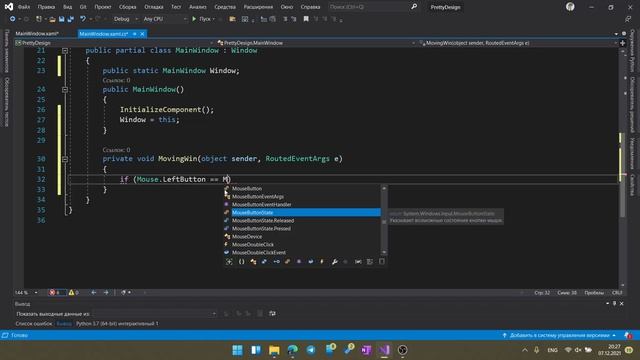Open Microsoft Edge from taskbar
Viewport: 640px width, 360px height.
coord(292,350)
